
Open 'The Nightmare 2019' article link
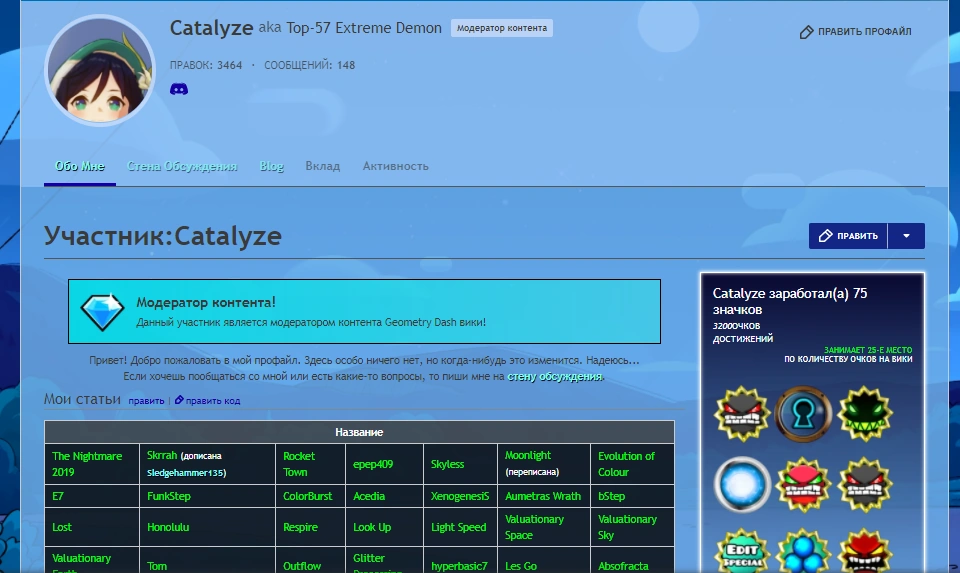87,464
